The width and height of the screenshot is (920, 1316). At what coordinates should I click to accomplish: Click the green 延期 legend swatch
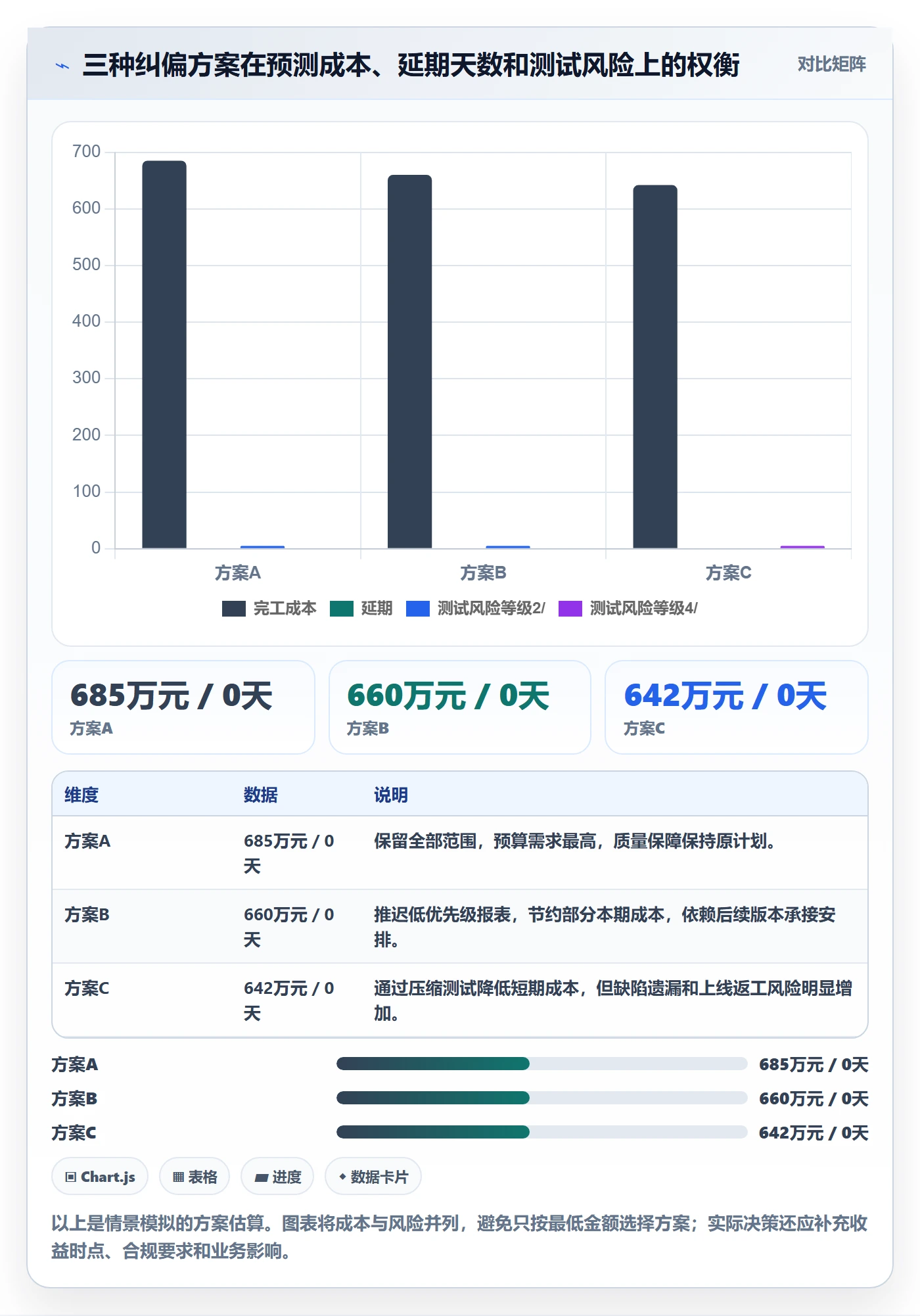point(342,608)
